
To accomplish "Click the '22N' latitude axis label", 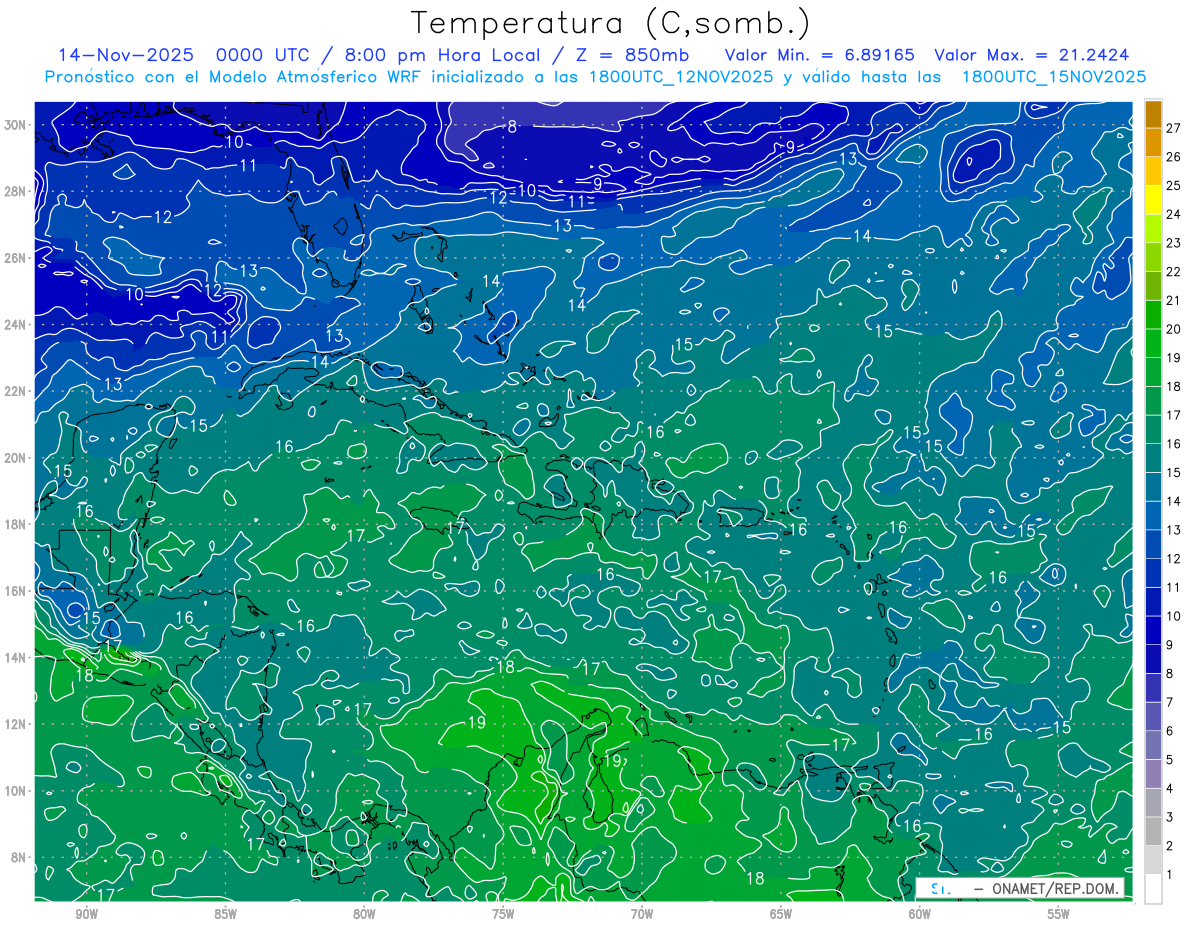I will click(16, 391).
